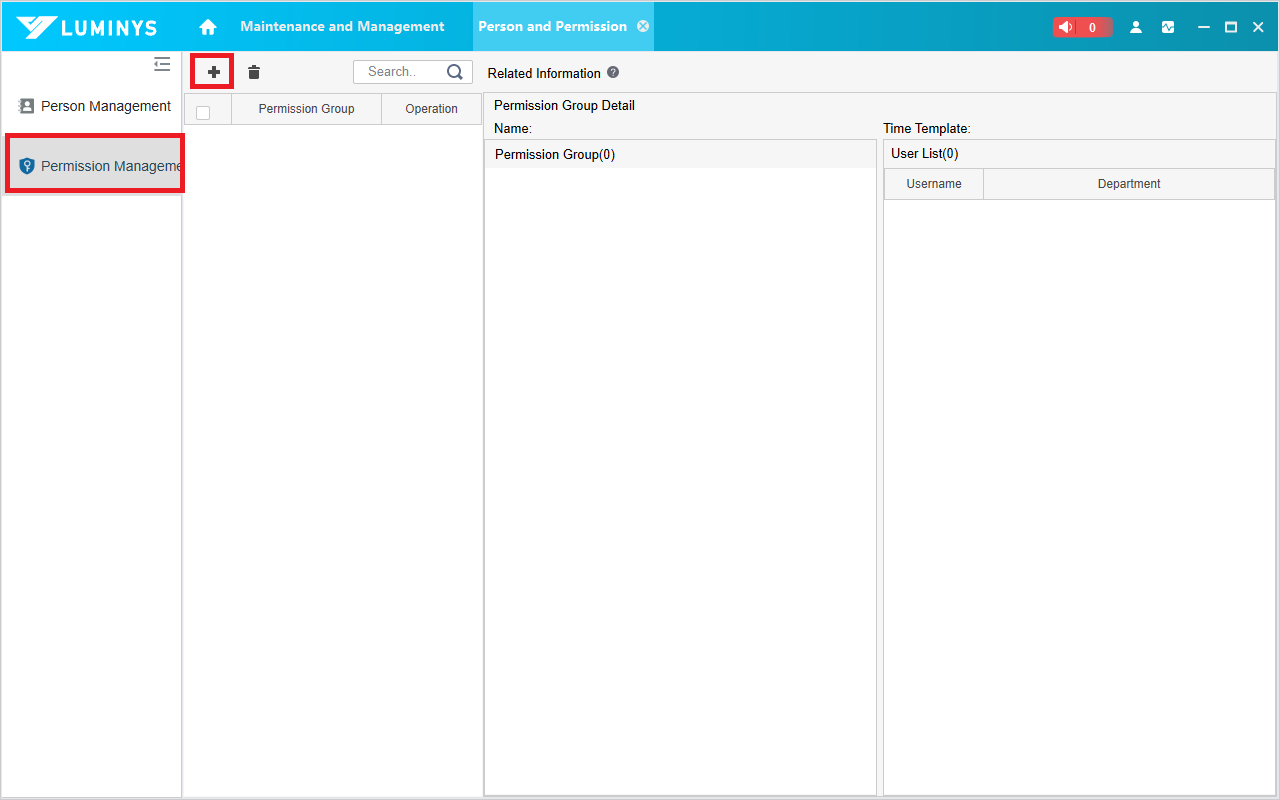Click the Department column header
Screen dimensions: 1280x800
tap(1128, 184)
